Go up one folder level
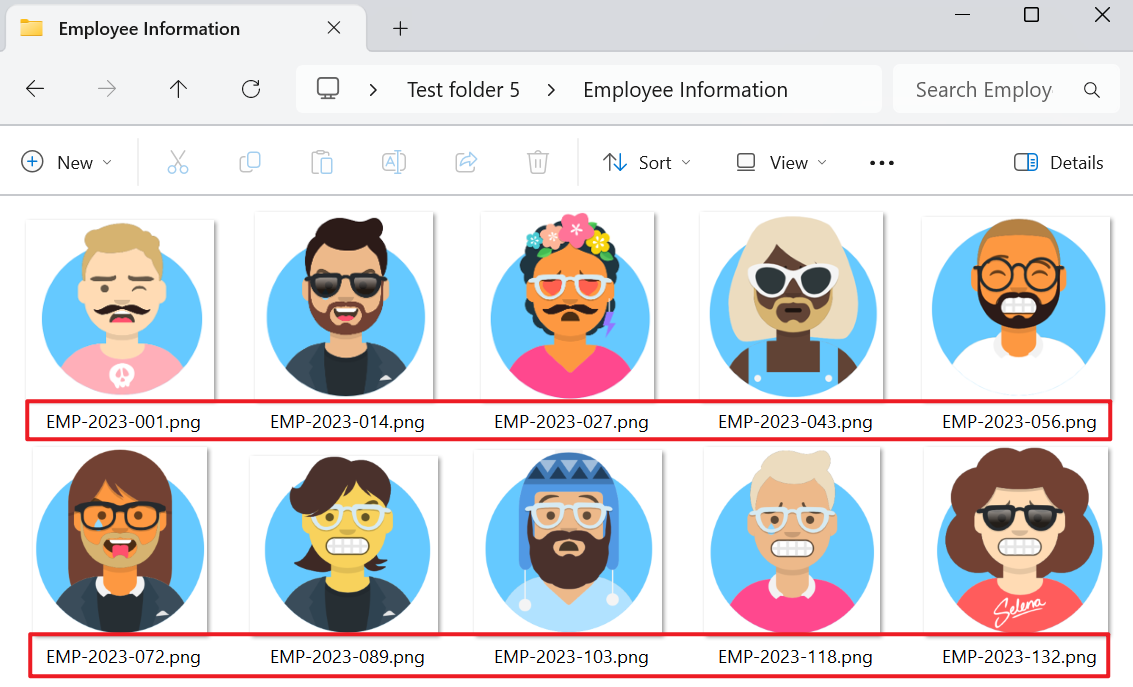This screenshot has height=687, width=1133. tap(178, 89)
